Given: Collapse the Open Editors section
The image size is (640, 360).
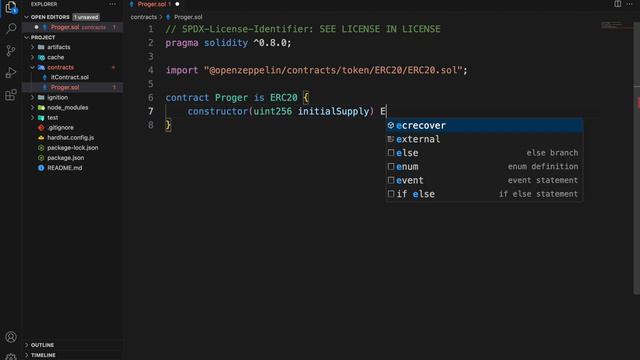Looking at the screenshot, I should point(27,17).
